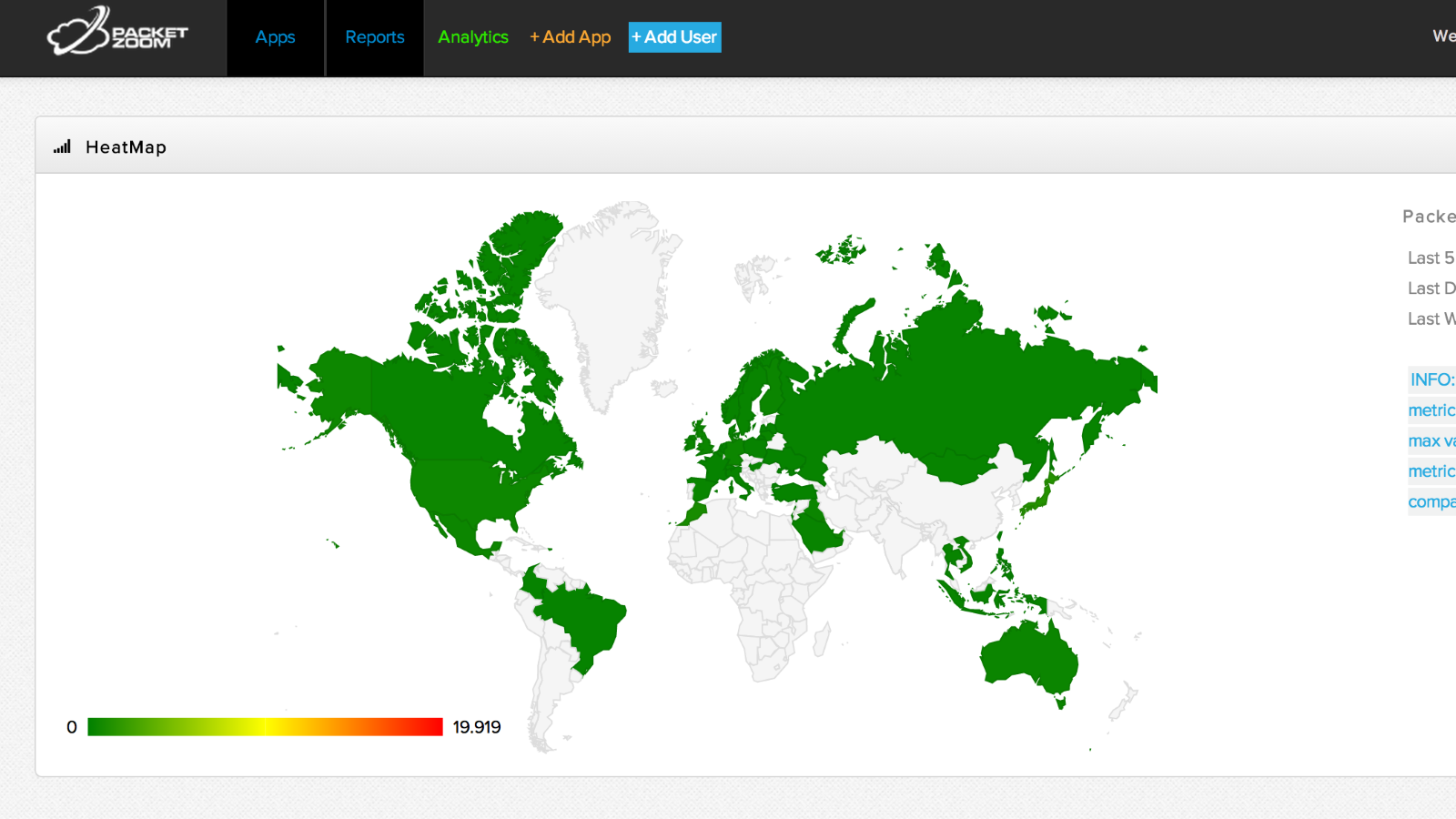Select the 'Last W' time range option
Screen dimensions: 1456x819
pyautogui.click(x=1431, y=319)
